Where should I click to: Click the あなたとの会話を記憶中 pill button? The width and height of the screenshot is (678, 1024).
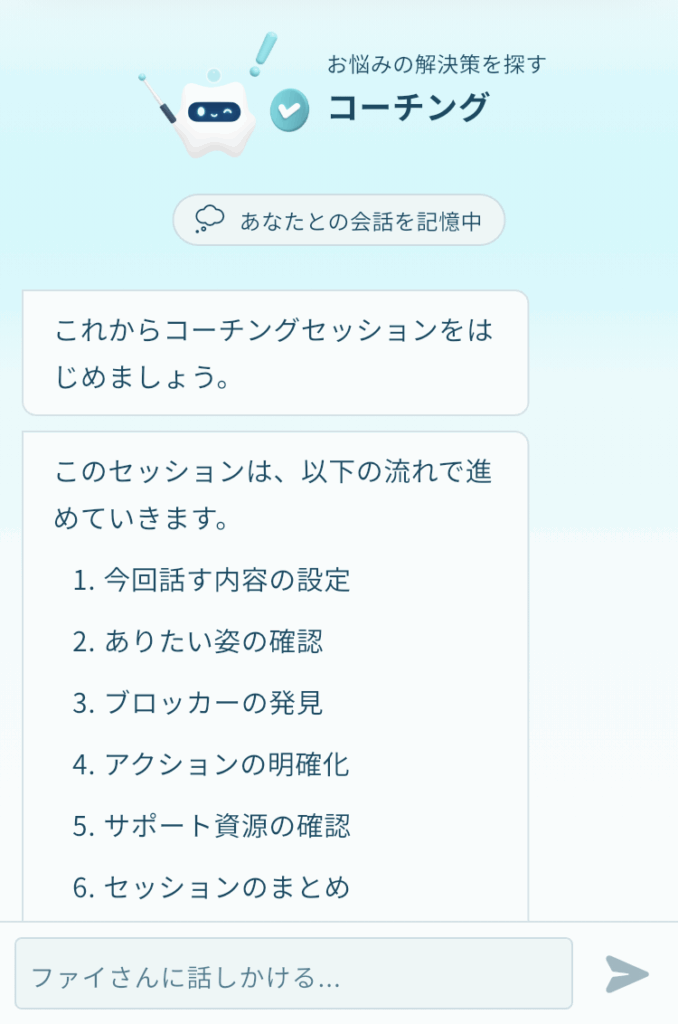click(x=338, y=220)
